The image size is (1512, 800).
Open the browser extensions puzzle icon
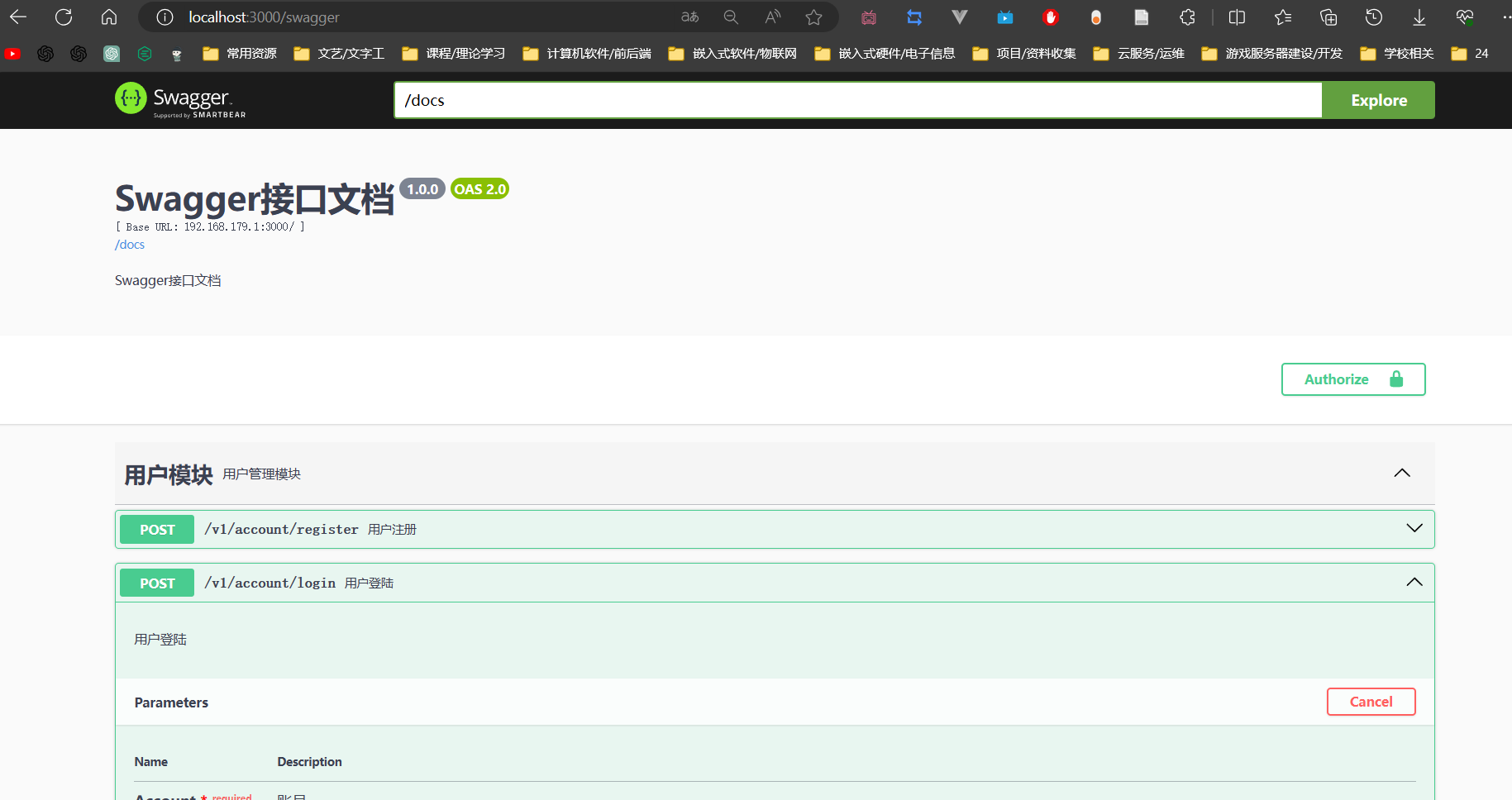(x=1187, y=17)
